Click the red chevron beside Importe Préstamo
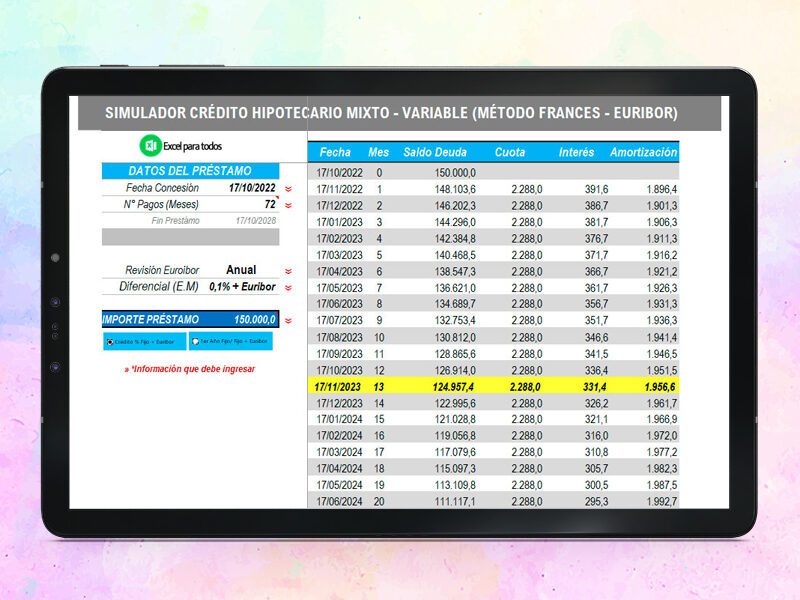This screenshot has height=600, width=800. tap(288, 321)
